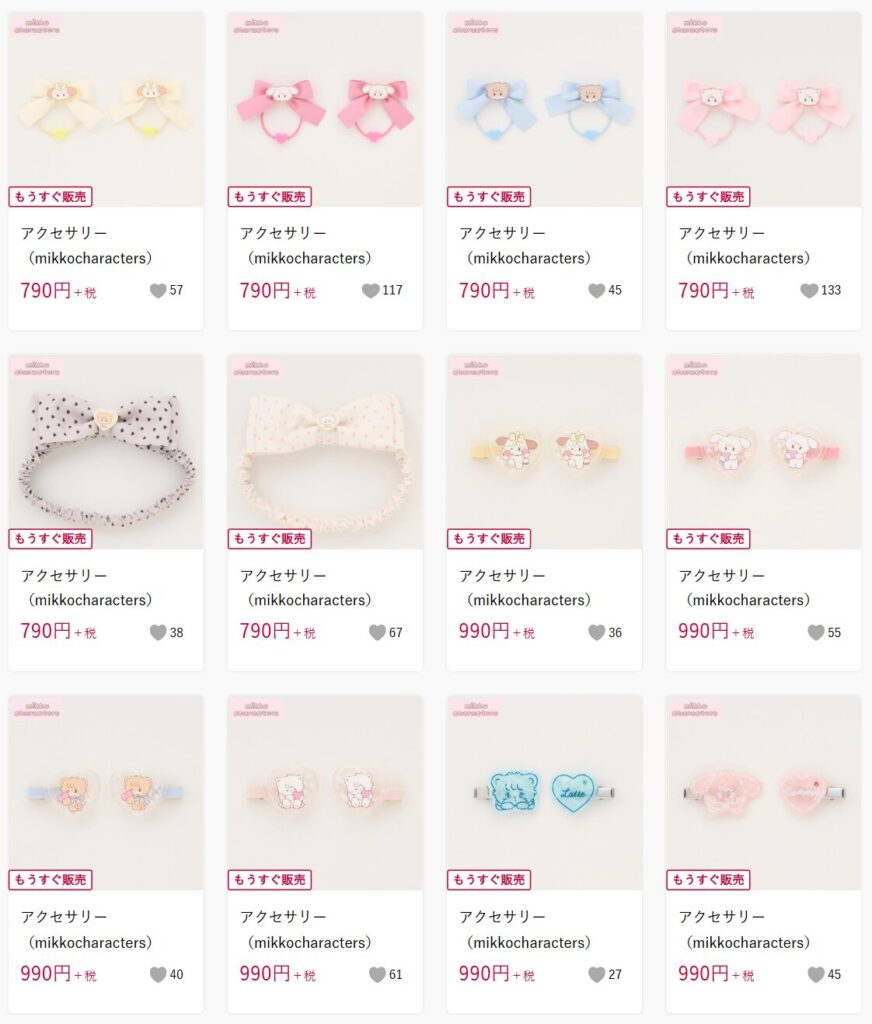Like the blue Latte bear clip, 27 likes

pos(596,974)
